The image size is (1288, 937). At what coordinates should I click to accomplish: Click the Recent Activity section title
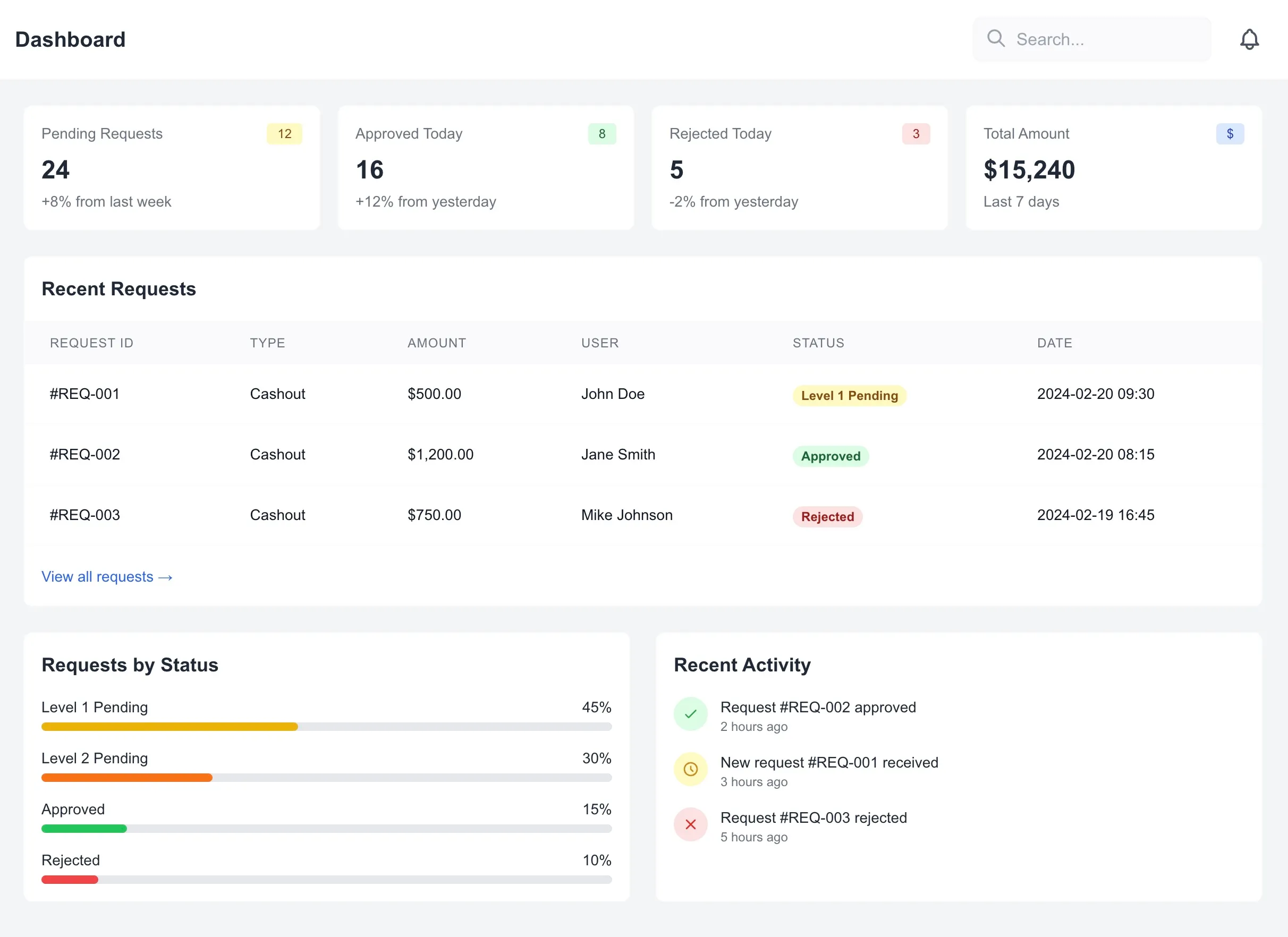(x=742, y=665)
